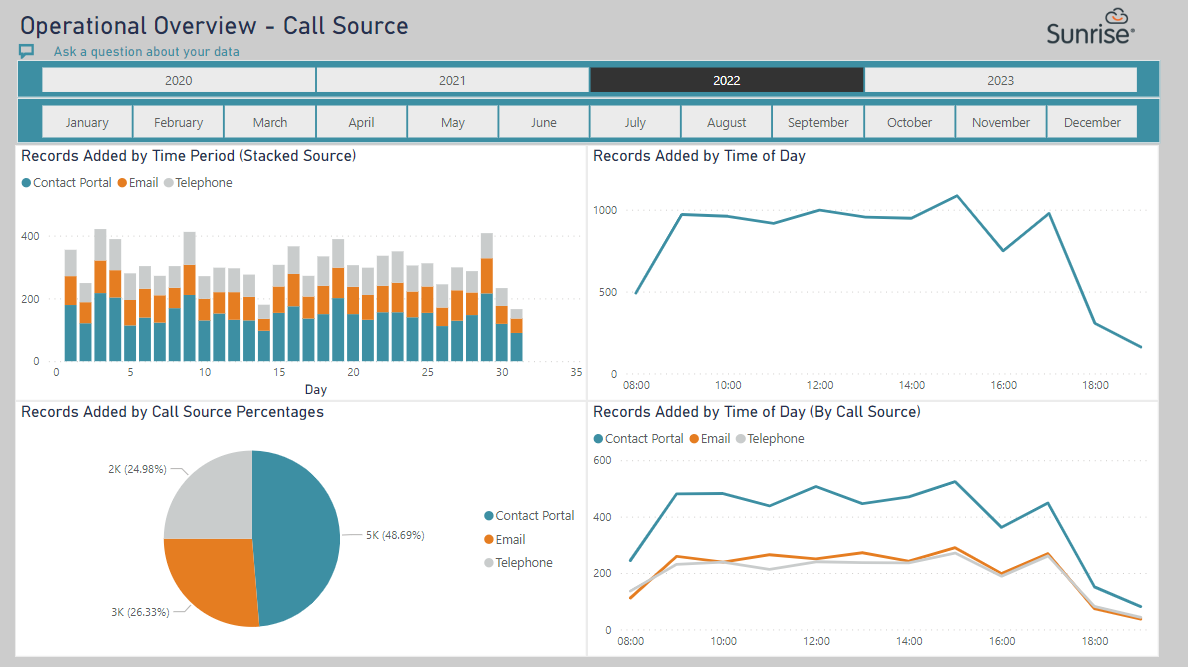
Task: Click the 15:00 peak on Time of Day line
Action: point(957,196)
